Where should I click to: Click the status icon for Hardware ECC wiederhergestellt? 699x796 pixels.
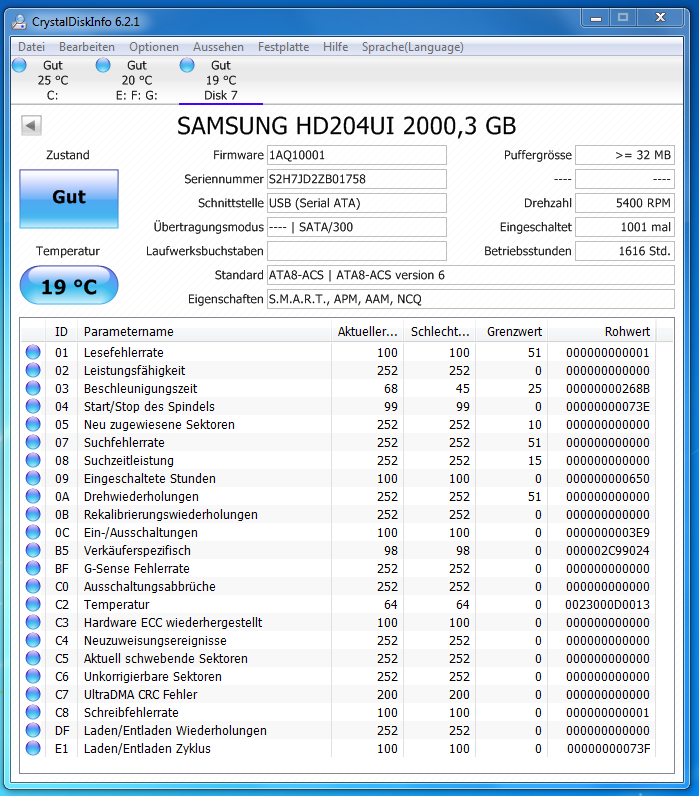click(x=33, y=622)
